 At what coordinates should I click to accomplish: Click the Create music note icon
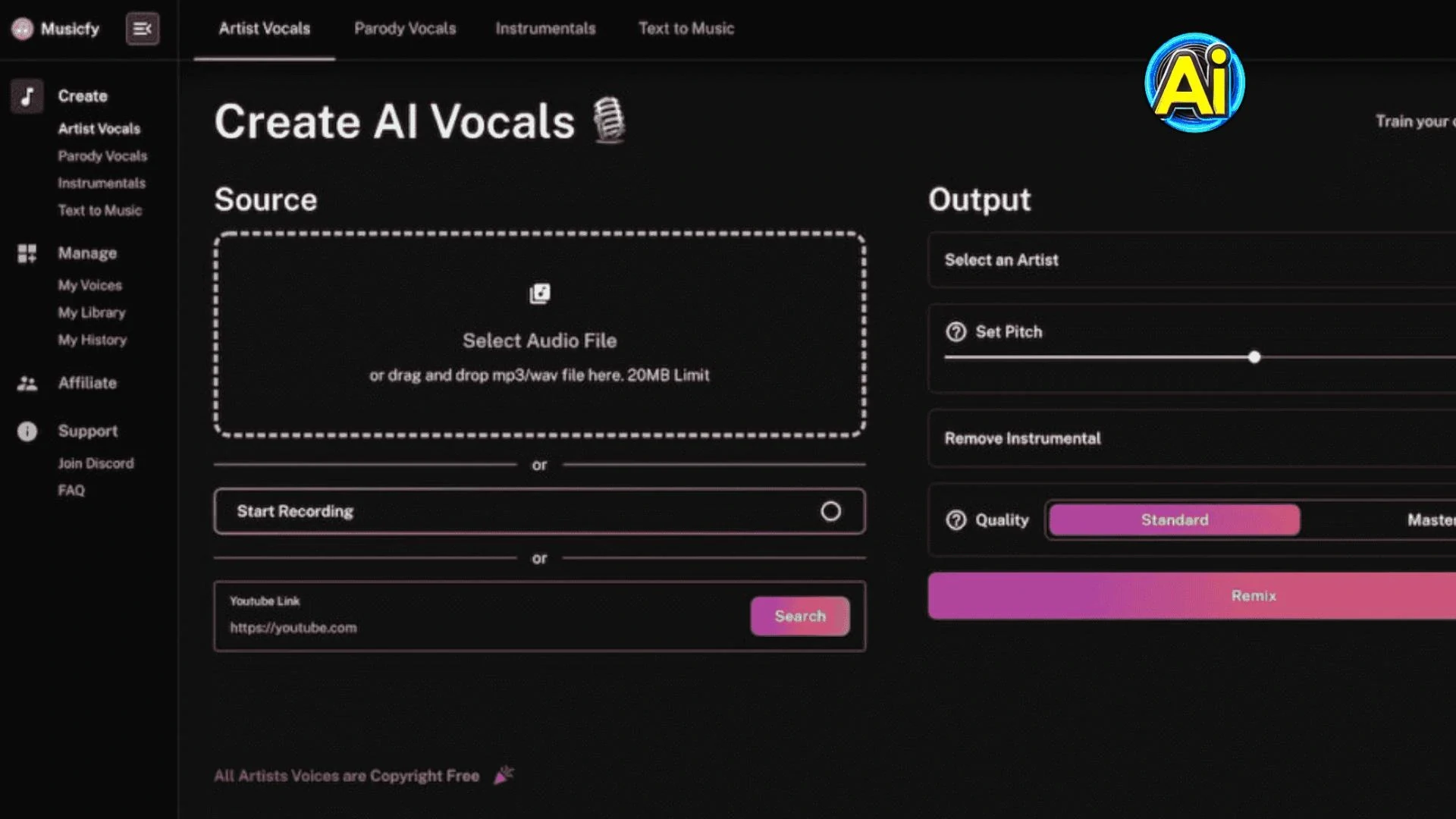tap(27, 96)
